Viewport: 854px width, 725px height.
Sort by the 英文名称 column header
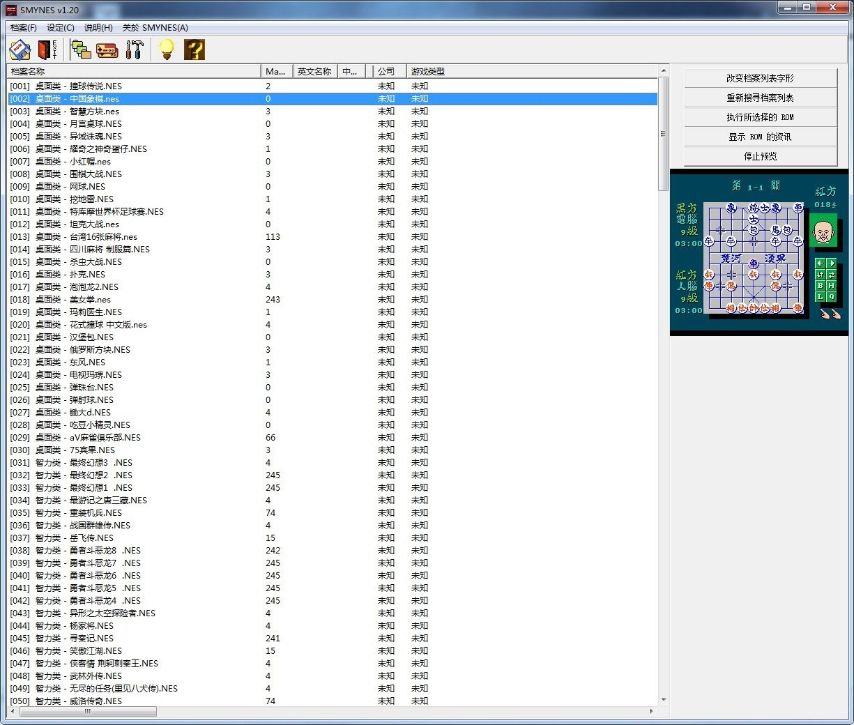[315, 71]
